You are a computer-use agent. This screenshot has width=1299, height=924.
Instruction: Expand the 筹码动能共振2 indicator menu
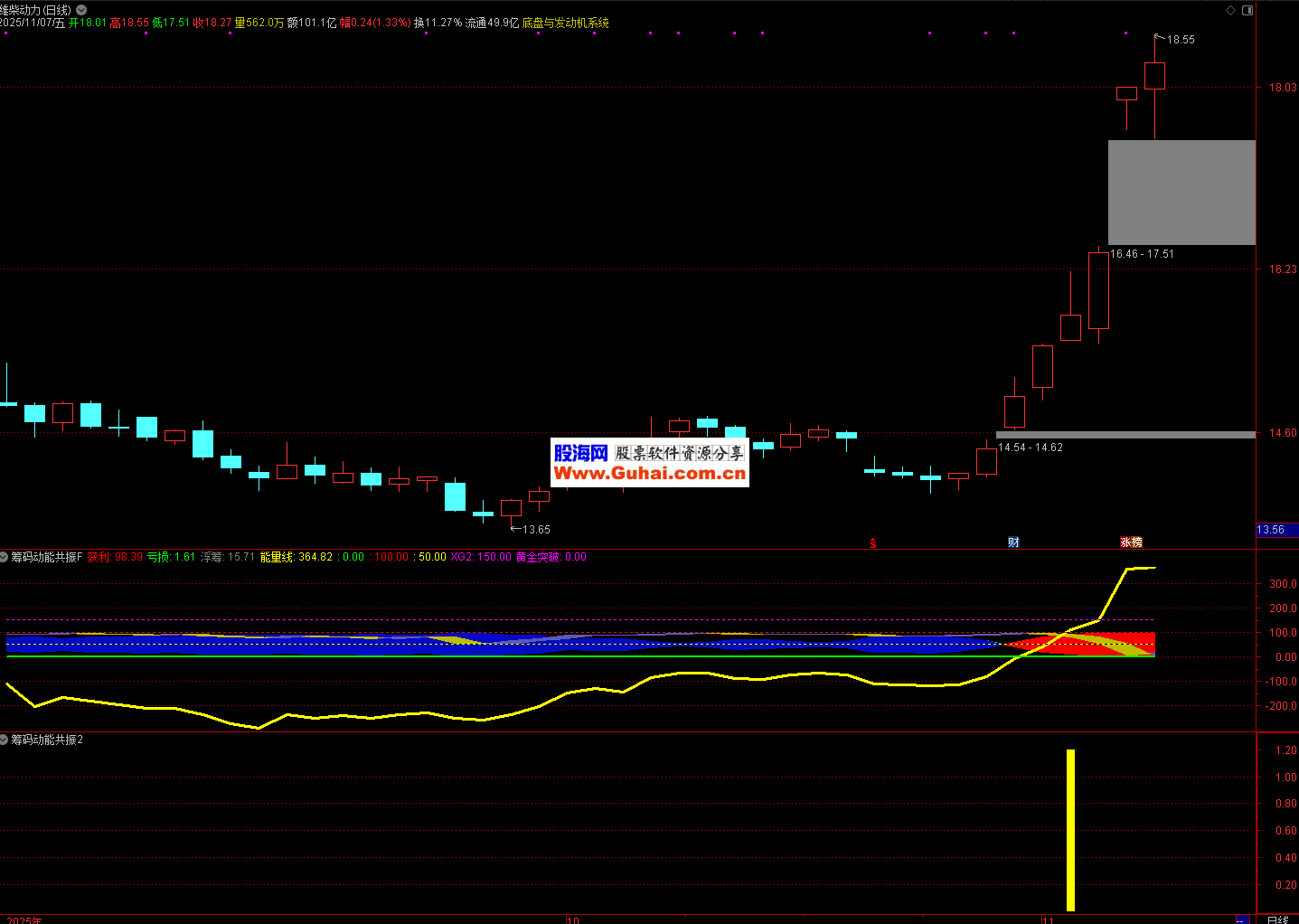pos(5,740)
